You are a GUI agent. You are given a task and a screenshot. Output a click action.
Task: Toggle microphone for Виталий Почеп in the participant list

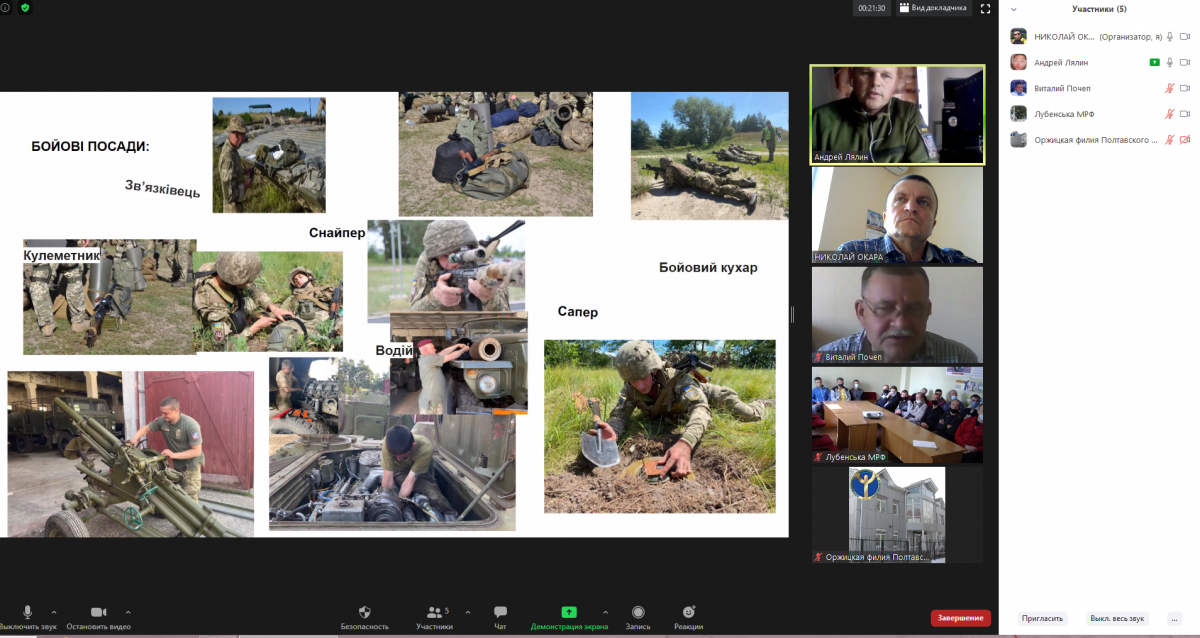[1169, 88]
